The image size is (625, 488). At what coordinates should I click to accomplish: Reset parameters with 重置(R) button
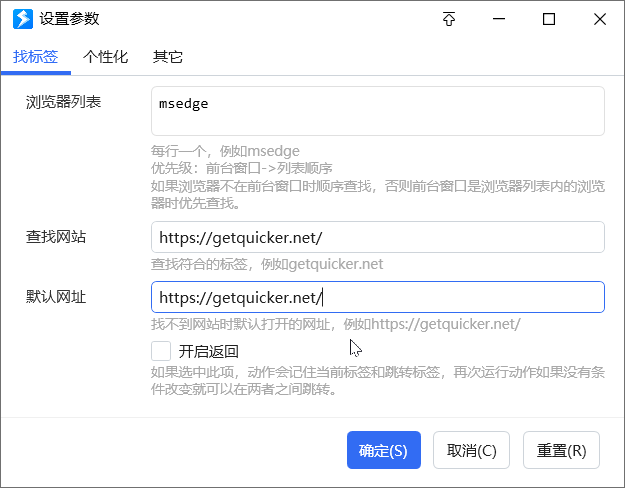[561, 450]
